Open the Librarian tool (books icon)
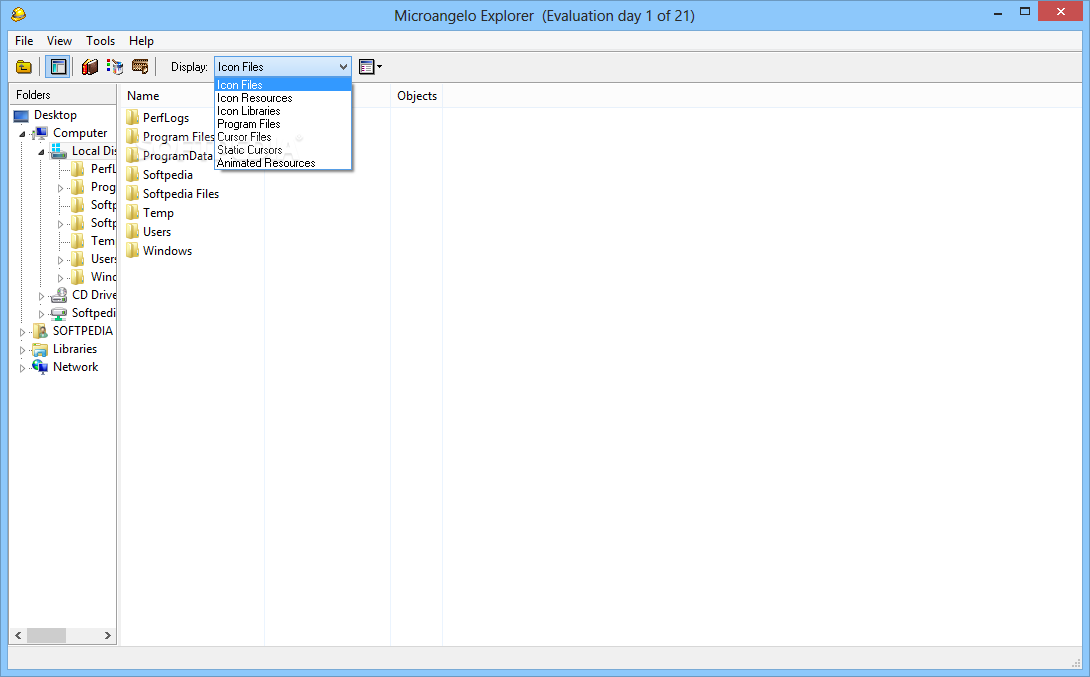 coord(90,67)
